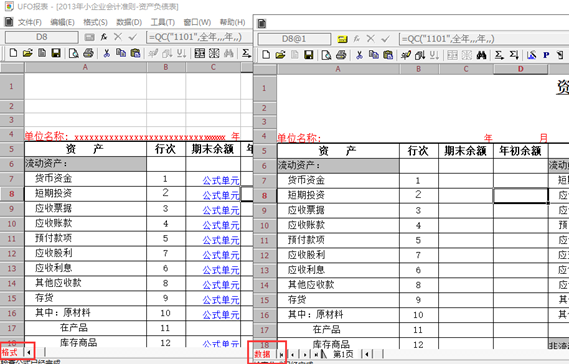
Task: Select the 第1页 page tab
Action: [x=343, y=354]
